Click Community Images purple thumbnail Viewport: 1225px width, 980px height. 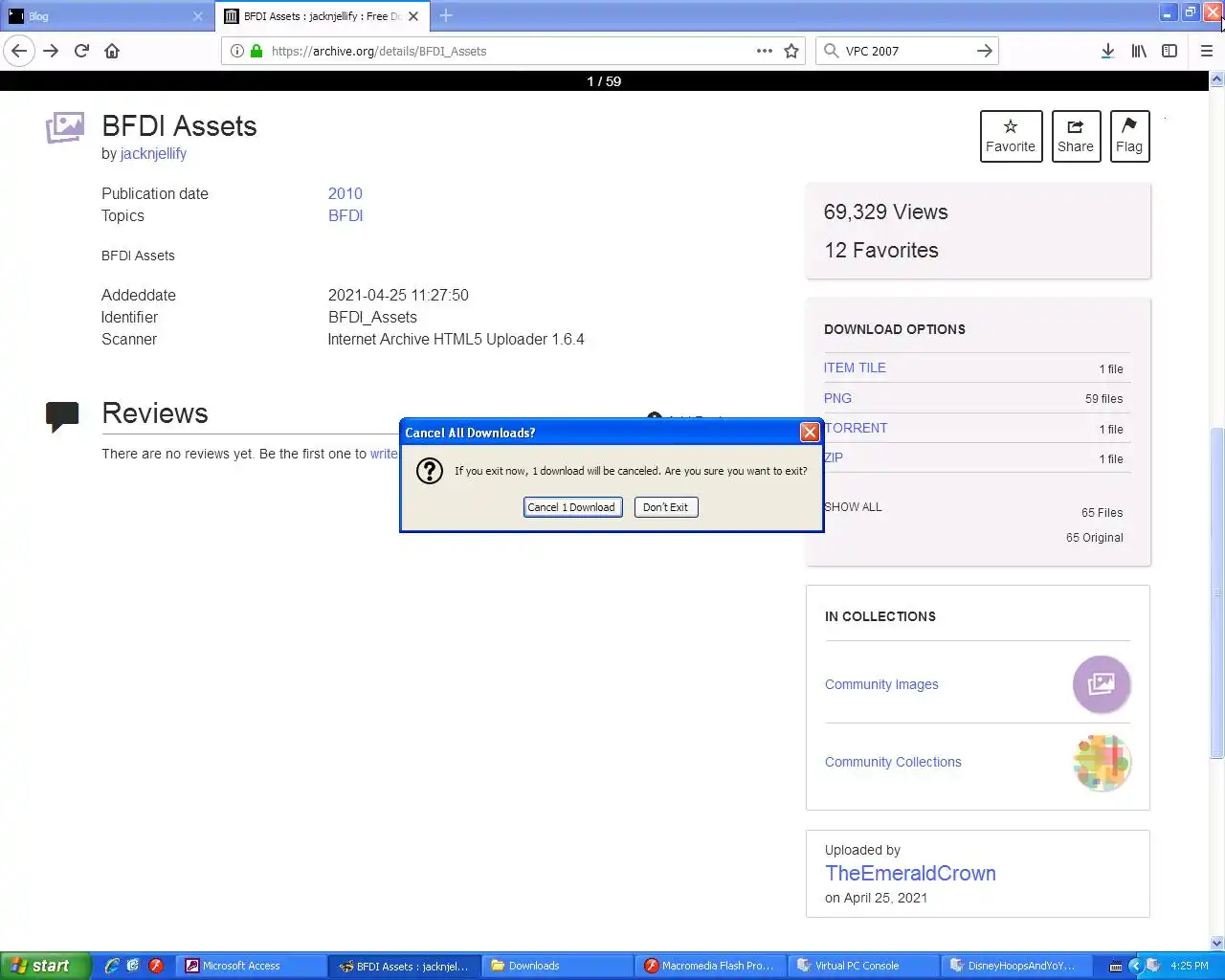[1102, 683]
